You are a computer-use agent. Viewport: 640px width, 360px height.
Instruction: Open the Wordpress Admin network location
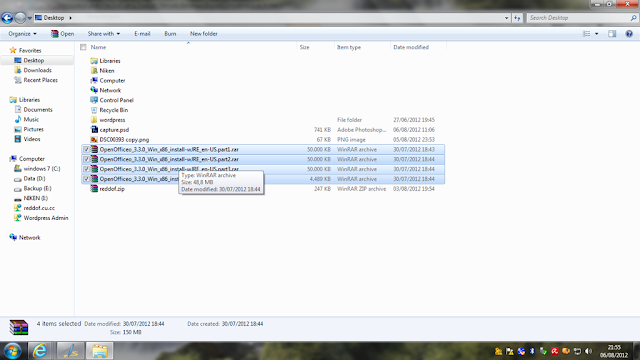pos(46,218)
